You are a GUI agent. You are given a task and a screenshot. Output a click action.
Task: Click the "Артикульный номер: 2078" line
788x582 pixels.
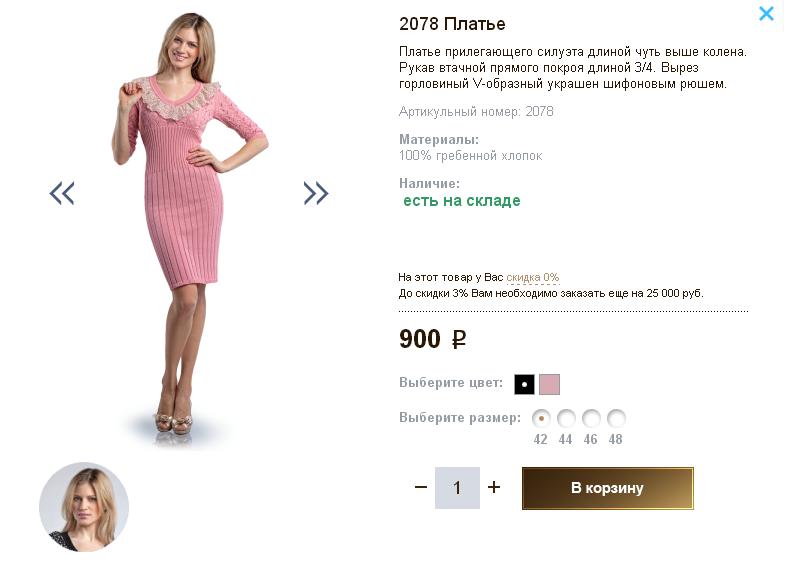(x=476, y=112)
